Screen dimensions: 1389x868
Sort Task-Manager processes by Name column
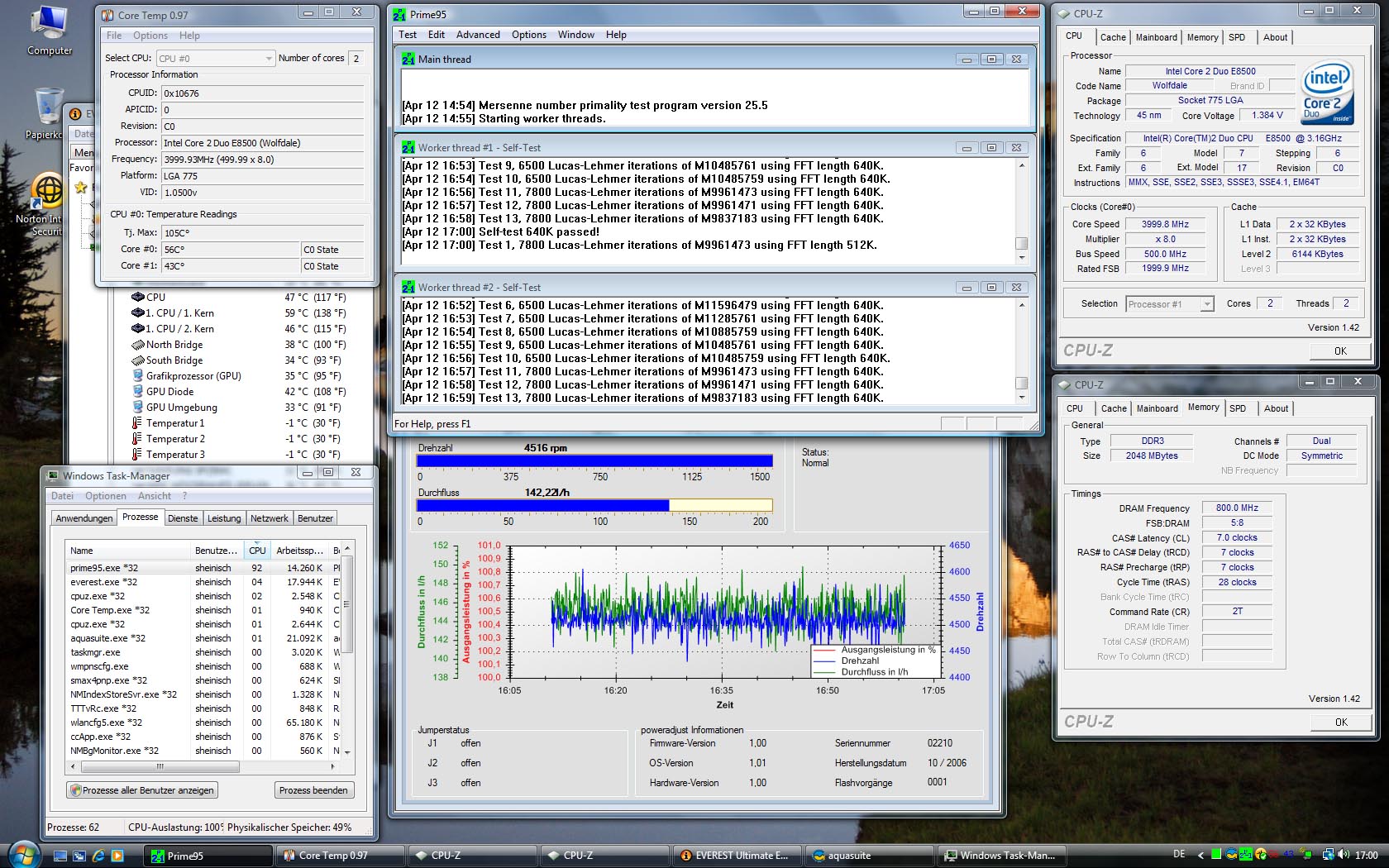128,551
